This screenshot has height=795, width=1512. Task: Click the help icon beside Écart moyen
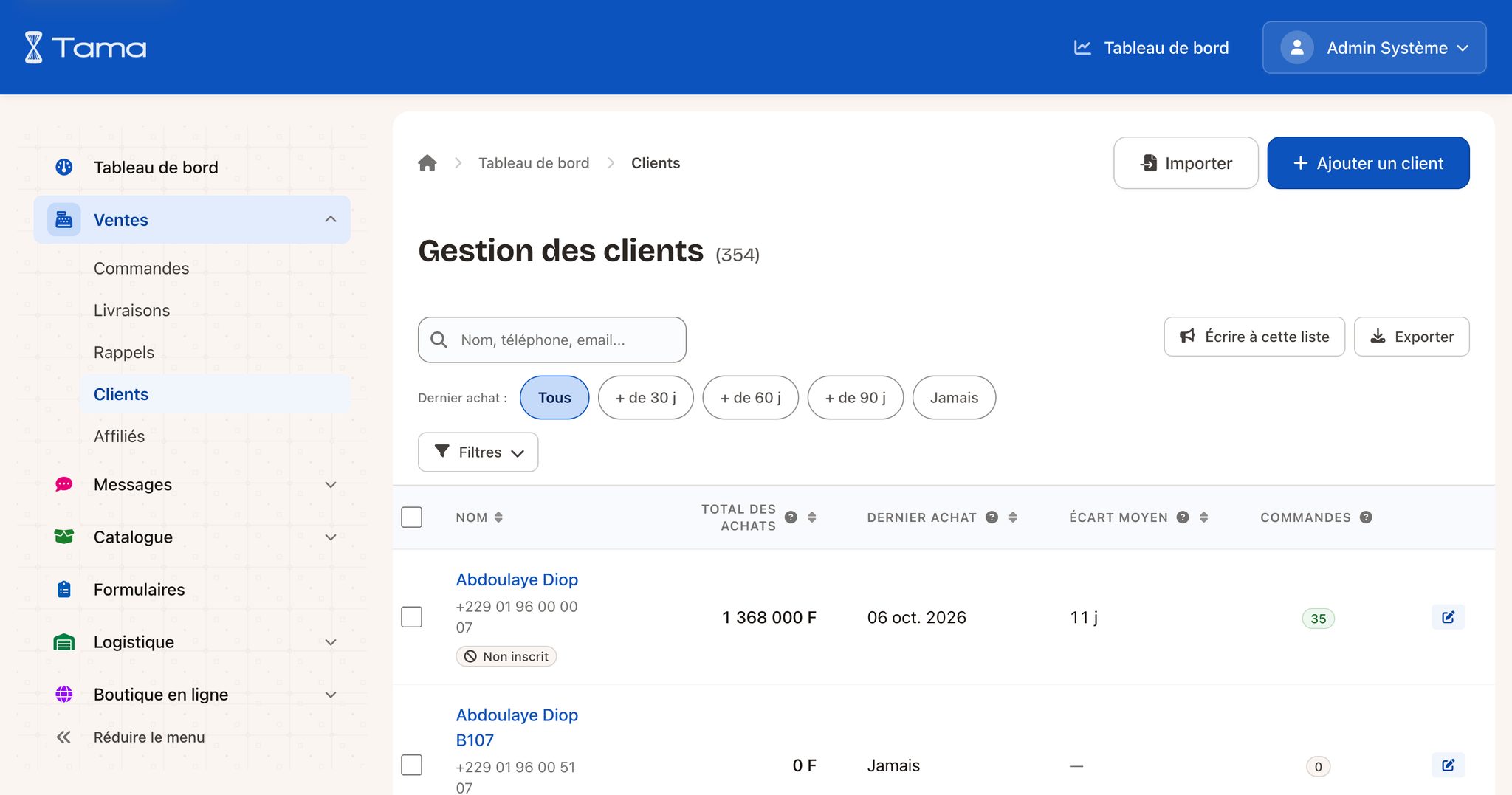[x=1183, y=517]
